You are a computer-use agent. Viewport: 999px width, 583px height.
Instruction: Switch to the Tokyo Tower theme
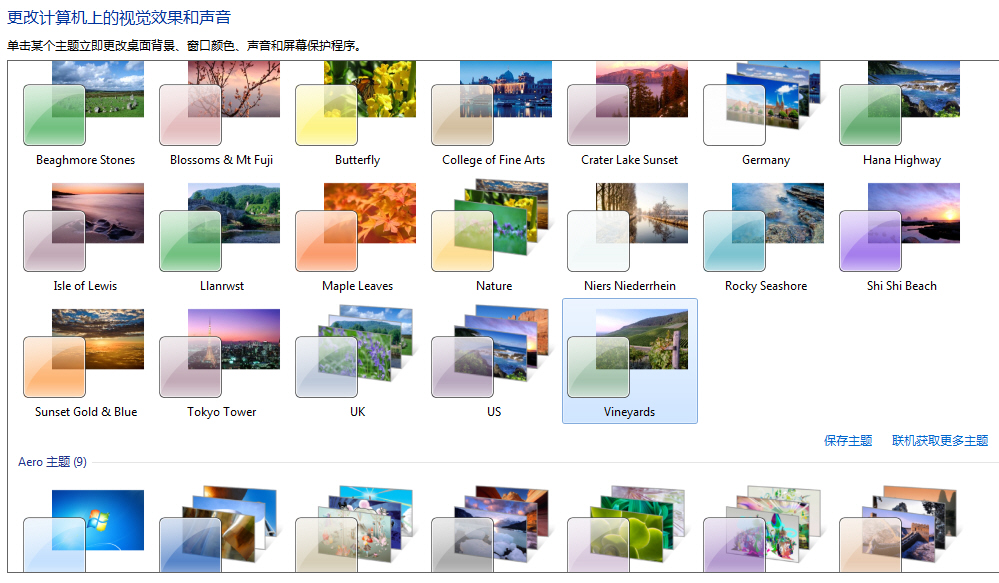tap(219, 361)
